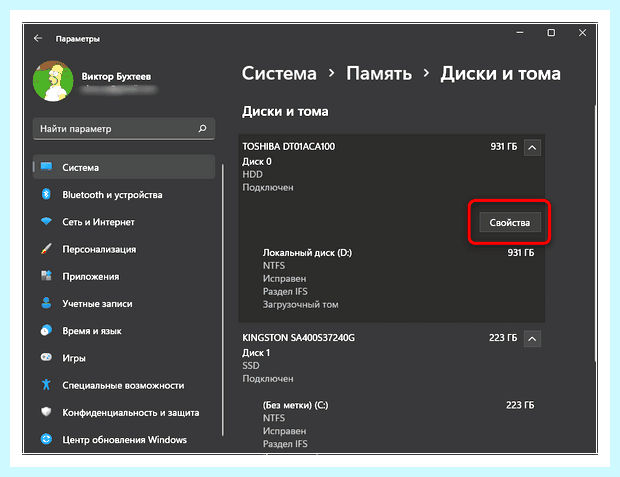Image resolution: width=620 pixels, height=477 pixels.
Task: Click the Время и язык globe clock icon
Action: [46, 330]
